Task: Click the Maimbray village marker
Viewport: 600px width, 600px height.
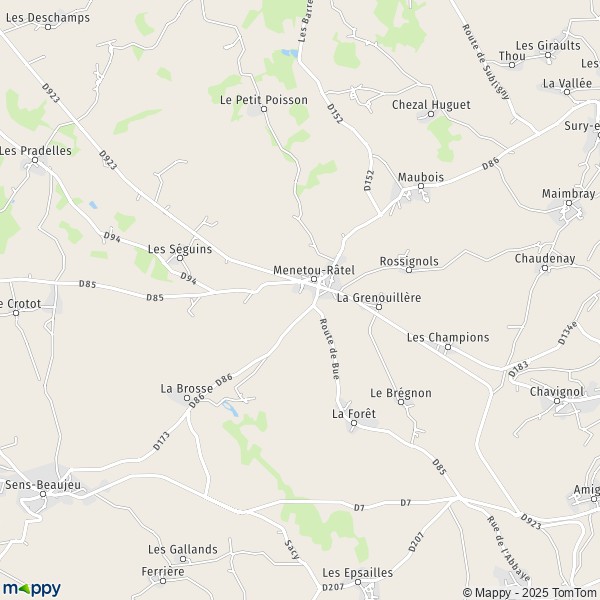Action: [x=569, y=203]
